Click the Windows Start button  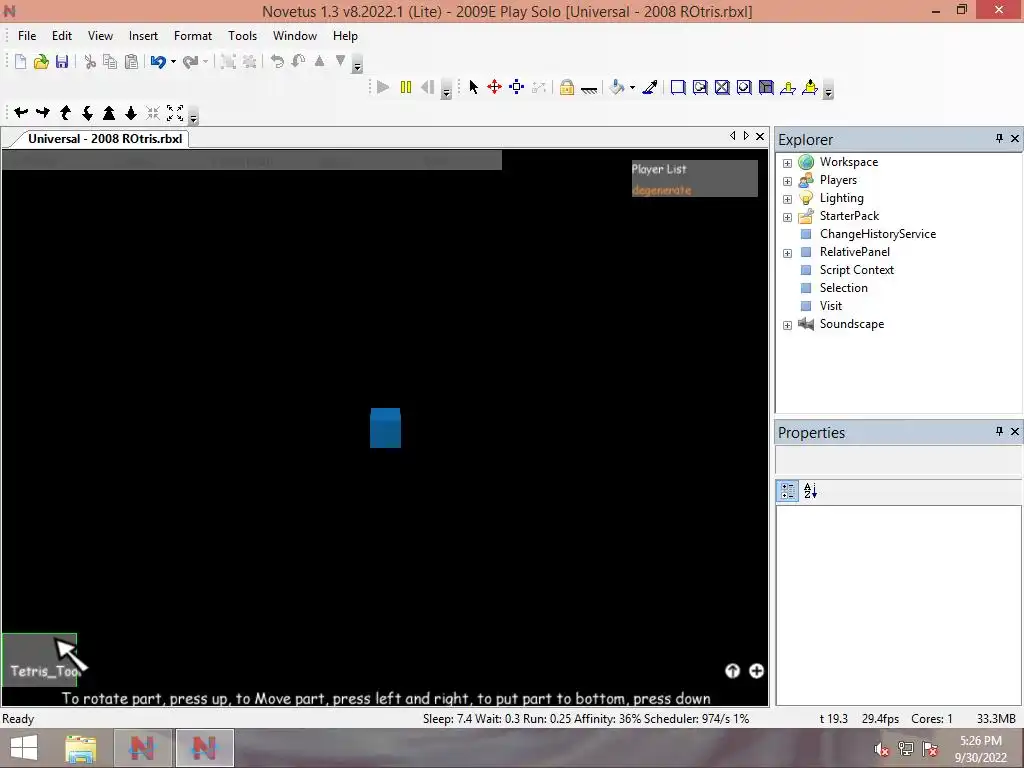(x=24, y=748)
